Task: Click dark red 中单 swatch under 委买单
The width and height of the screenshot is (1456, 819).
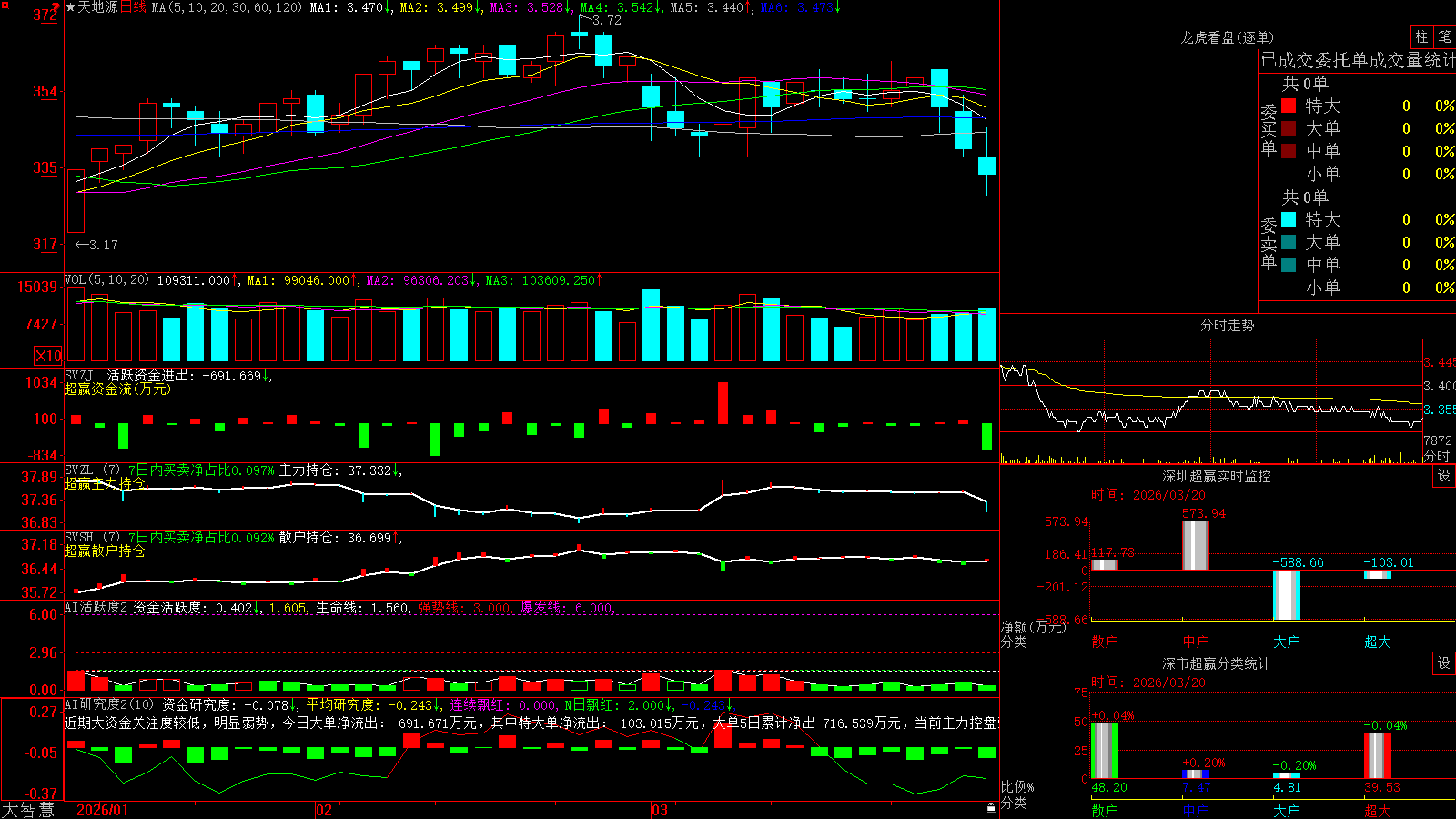Action: coord(1289,151)
